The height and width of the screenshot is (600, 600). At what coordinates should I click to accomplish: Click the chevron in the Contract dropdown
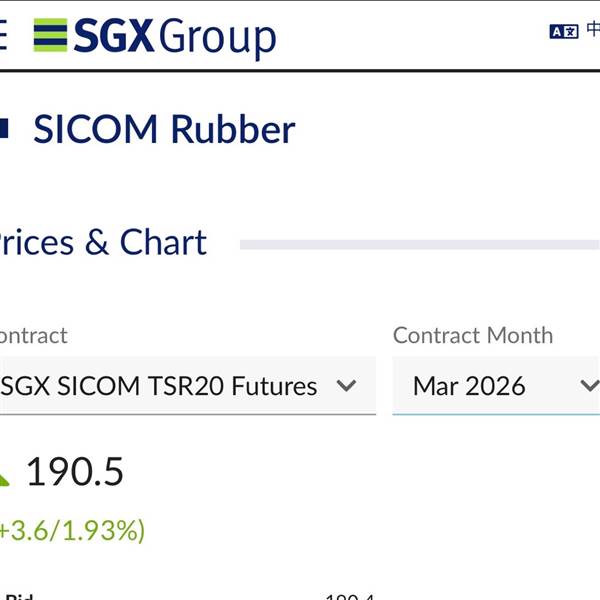click(x=347, y=386)
